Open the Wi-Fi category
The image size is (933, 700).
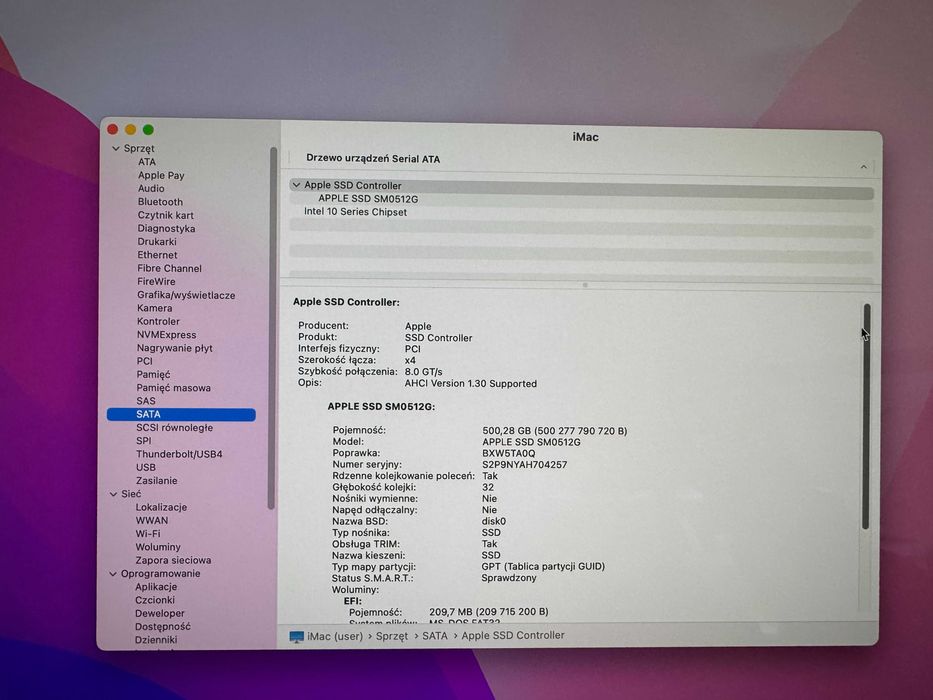(x=148, y=534)
